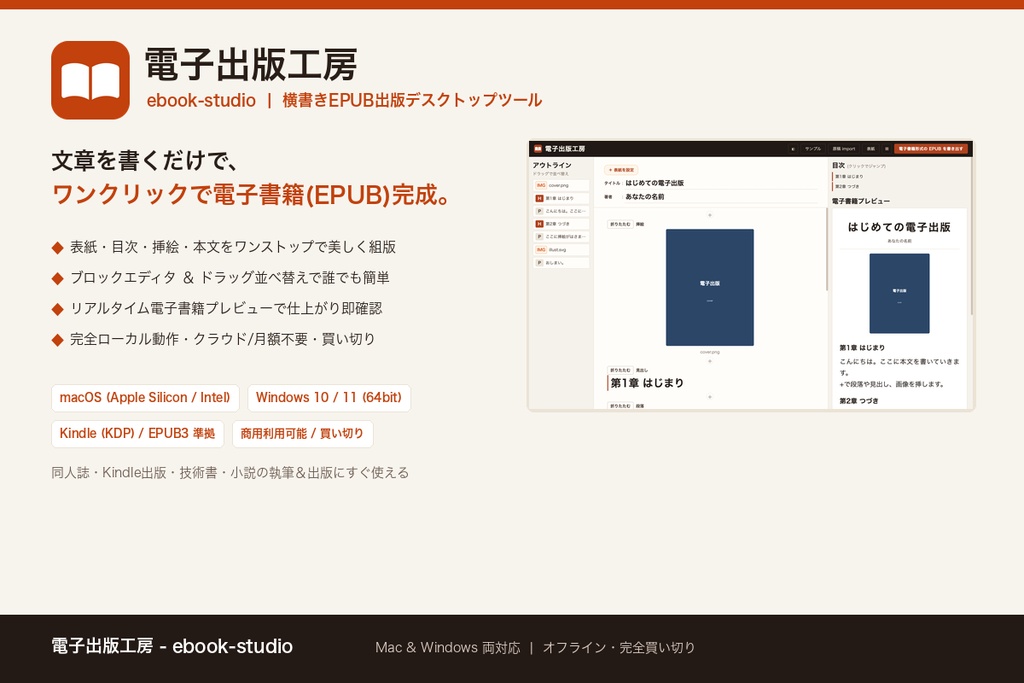The width and height of the screenshot is (1024, 683).
Task: Click the 表紙 button in the top bar
Action: pos(871,149)
